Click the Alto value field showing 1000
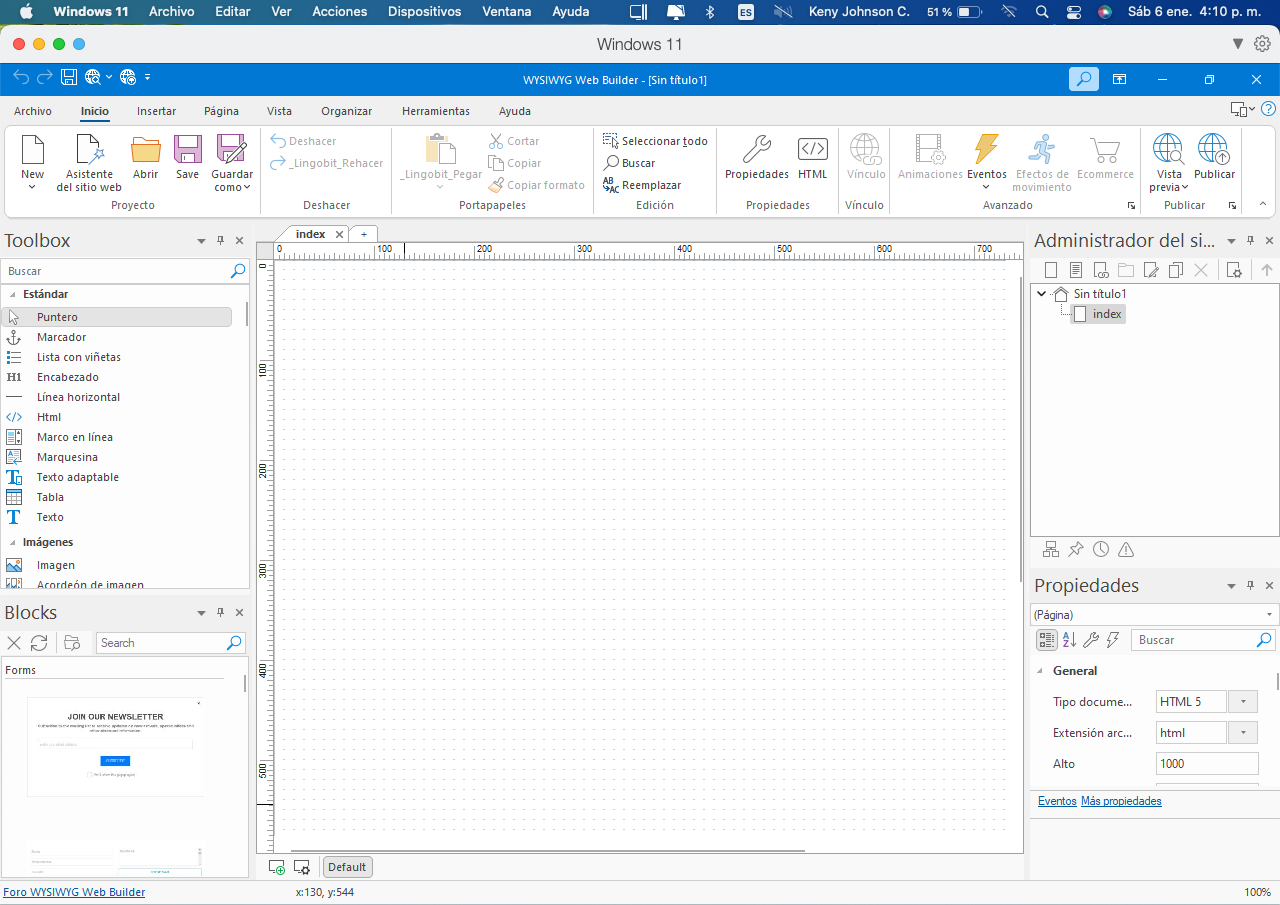The width and height of the screenshot is (1280, 905). tap(1207, 764)
